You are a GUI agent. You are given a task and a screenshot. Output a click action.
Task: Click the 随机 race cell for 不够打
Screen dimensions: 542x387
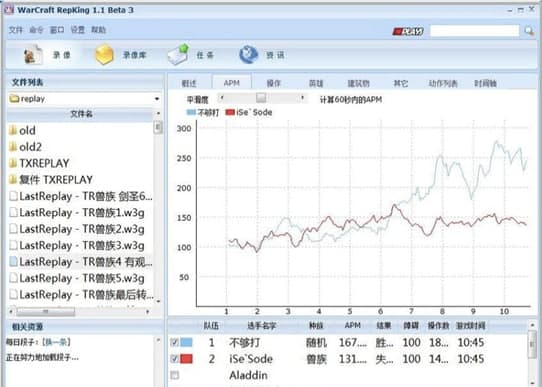coord(316,342)
